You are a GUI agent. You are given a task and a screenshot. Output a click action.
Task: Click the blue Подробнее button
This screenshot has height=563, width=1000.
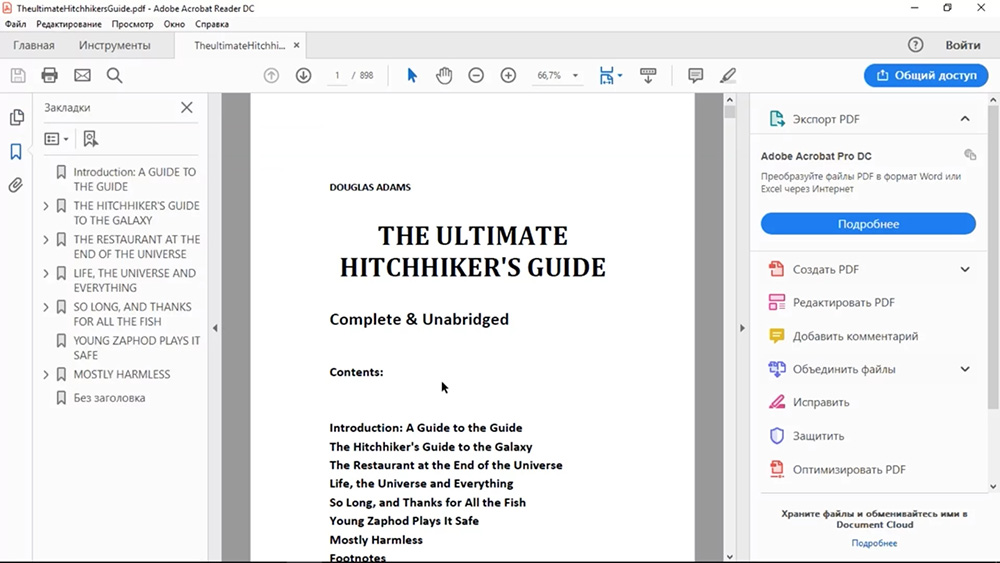[868, 224]
